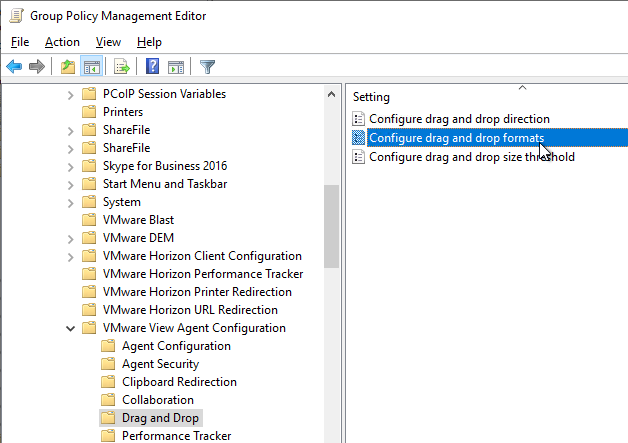Click the Export List toolbar icon
The width and height of the screenshot is (628, 443).
(x=122, y=66)
